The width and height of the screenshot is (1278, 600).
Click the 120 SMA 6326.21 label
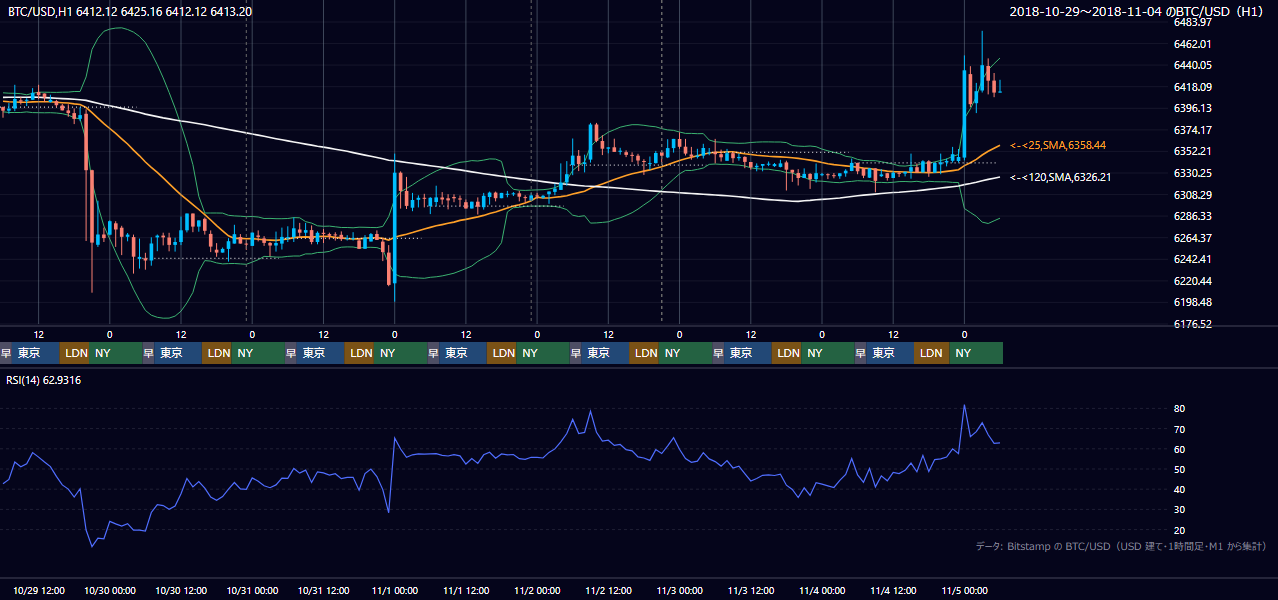[1061, 177]
